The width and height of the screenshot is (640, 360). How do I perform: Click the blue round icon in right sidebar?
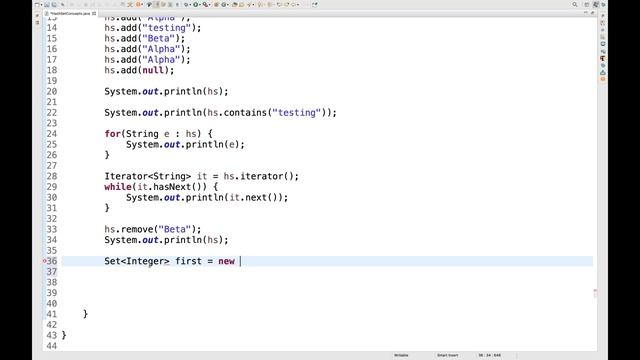[603, 66]
